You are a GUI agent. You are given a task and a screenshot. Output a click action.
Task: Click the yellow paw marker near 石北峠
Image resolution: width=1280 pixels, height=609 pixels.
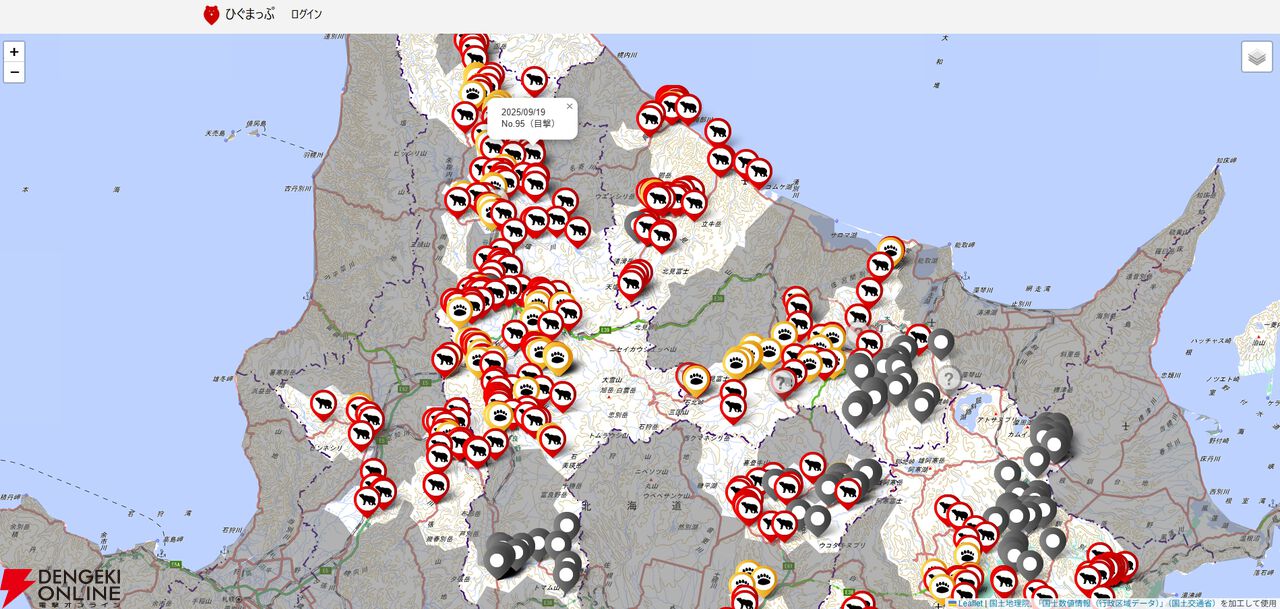pyautogui.click(x=697, y=377)
